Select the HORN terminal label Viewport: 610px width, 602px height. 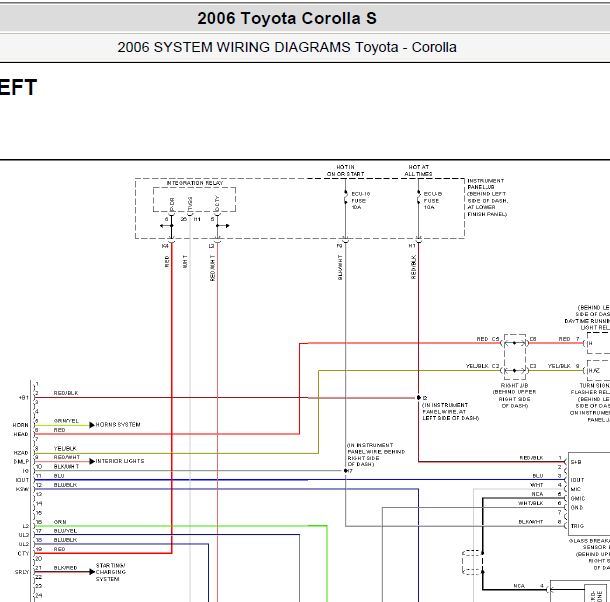[x=21, y=425]
